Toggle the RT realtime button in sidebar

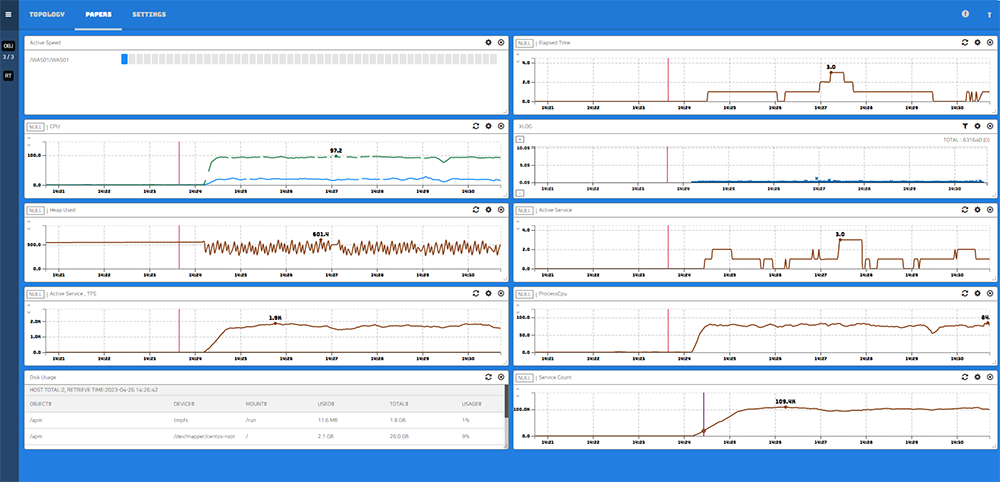(x=8, y=75)
